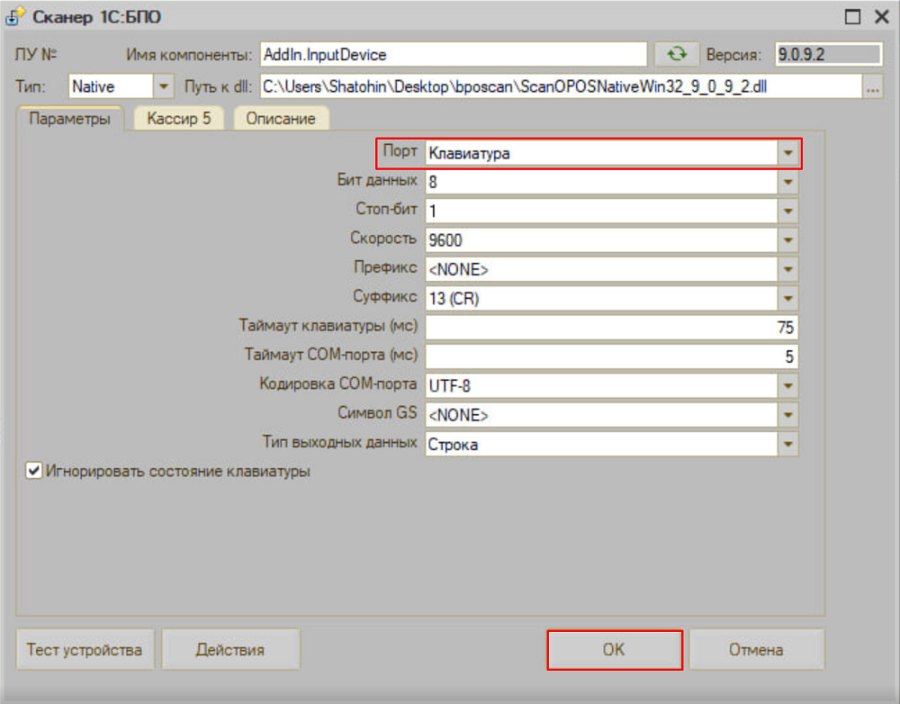Click the Имя компоненты input field
900x704 pixels.
pyautogui.click(x=453, y=55)
